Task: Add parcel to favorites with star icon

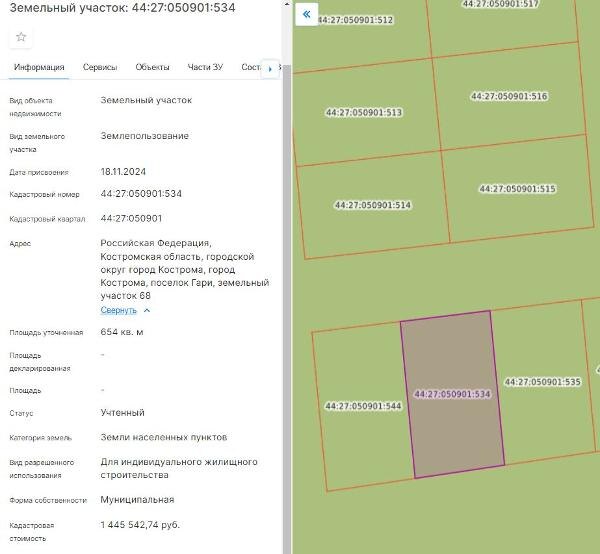Action: (21, 37)
